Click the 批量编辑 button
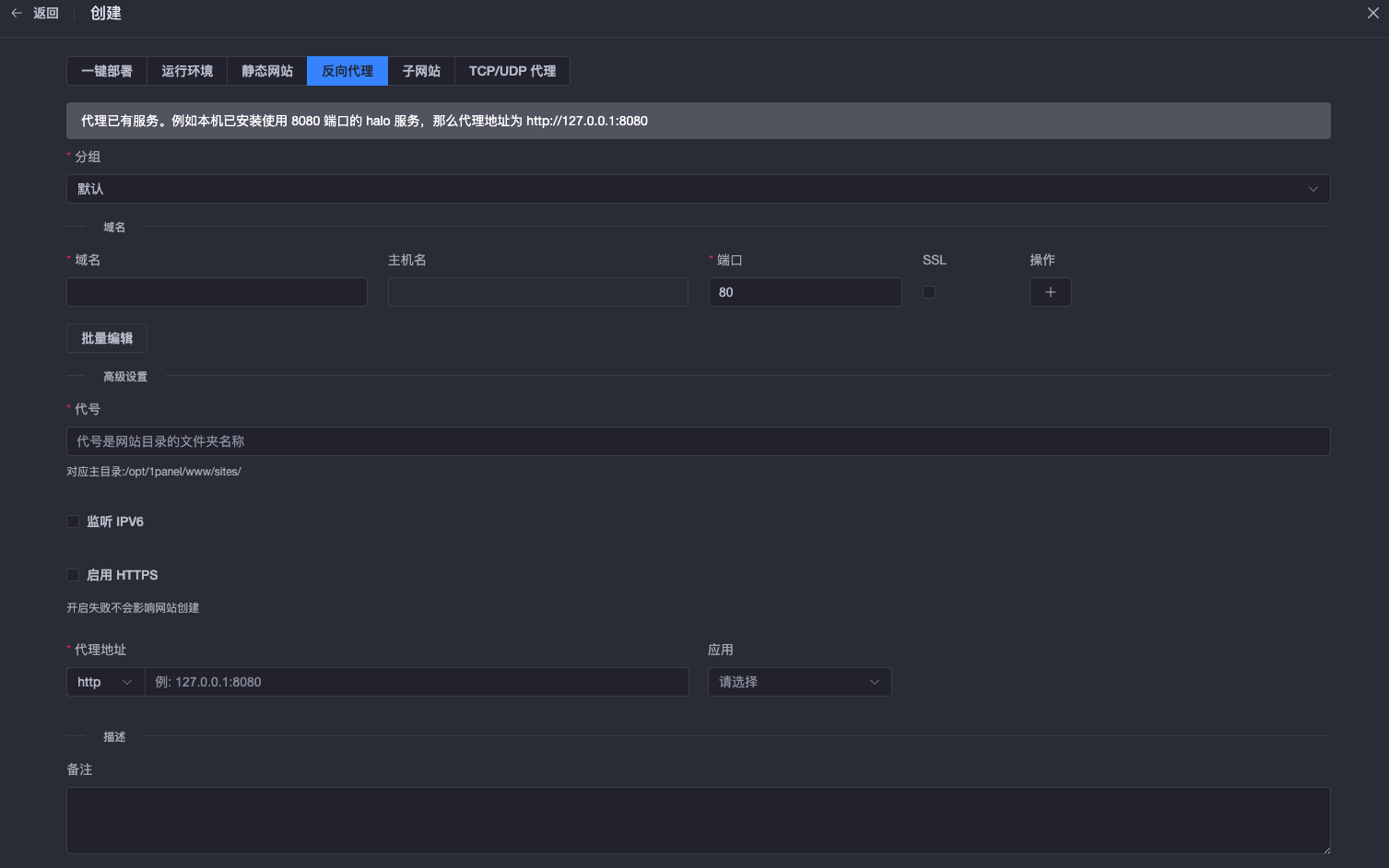Image resolution: width=1389 pixels, height=868 pixels. tap(107, 338)
